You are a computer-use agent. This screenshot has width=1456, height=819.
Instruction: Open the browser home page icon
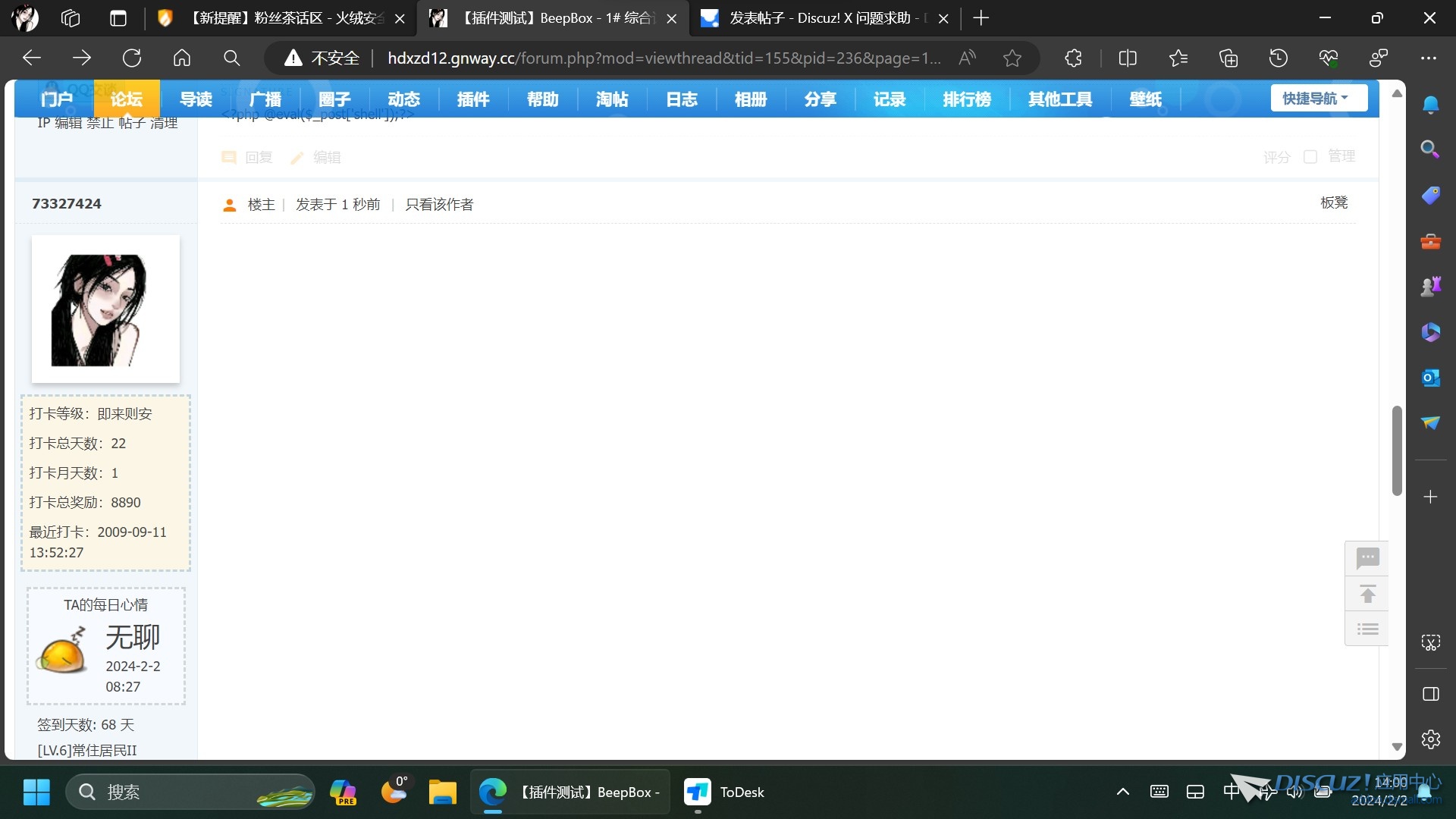[x=182, y=58]
